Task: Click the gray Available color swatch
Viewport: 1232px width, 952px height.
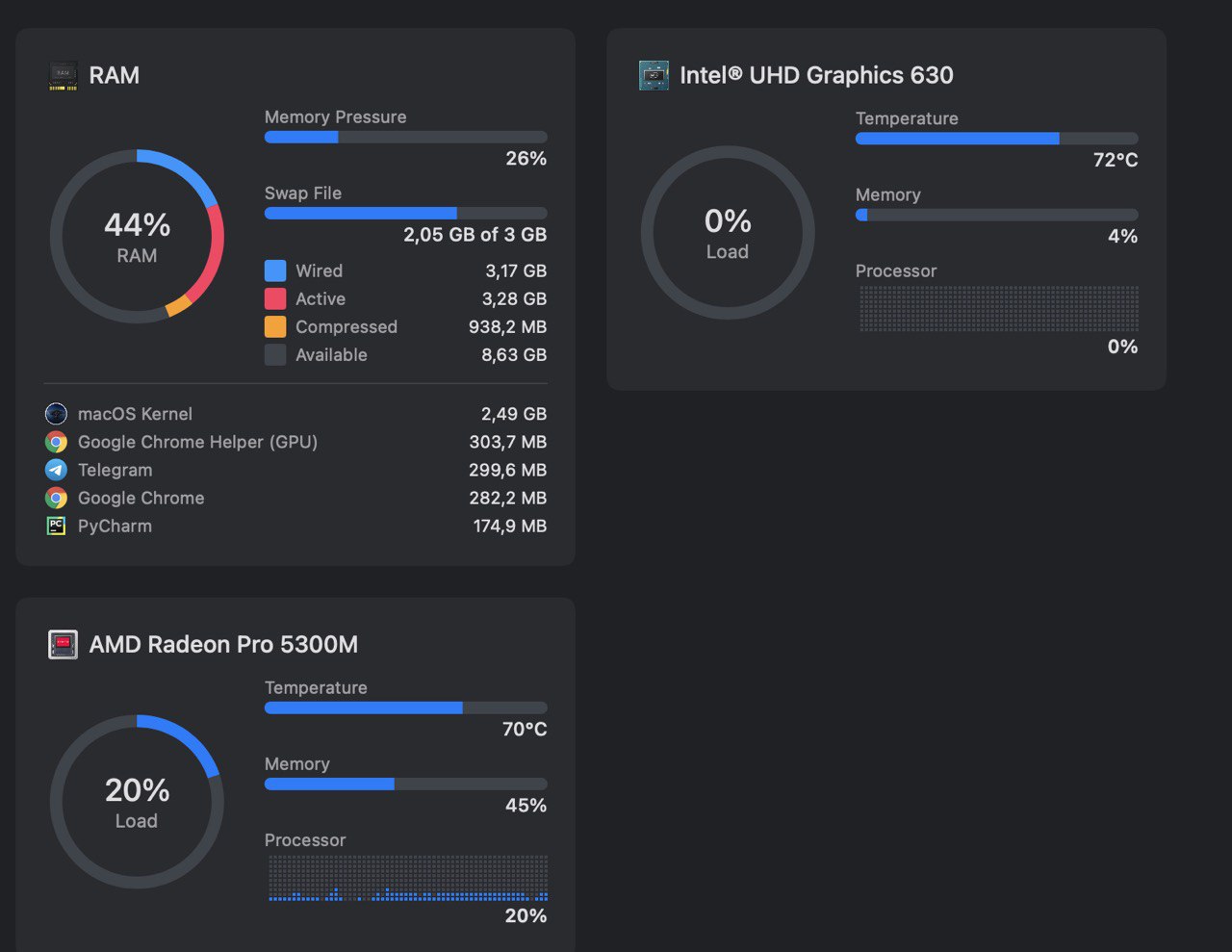Action: coord(275,354)
